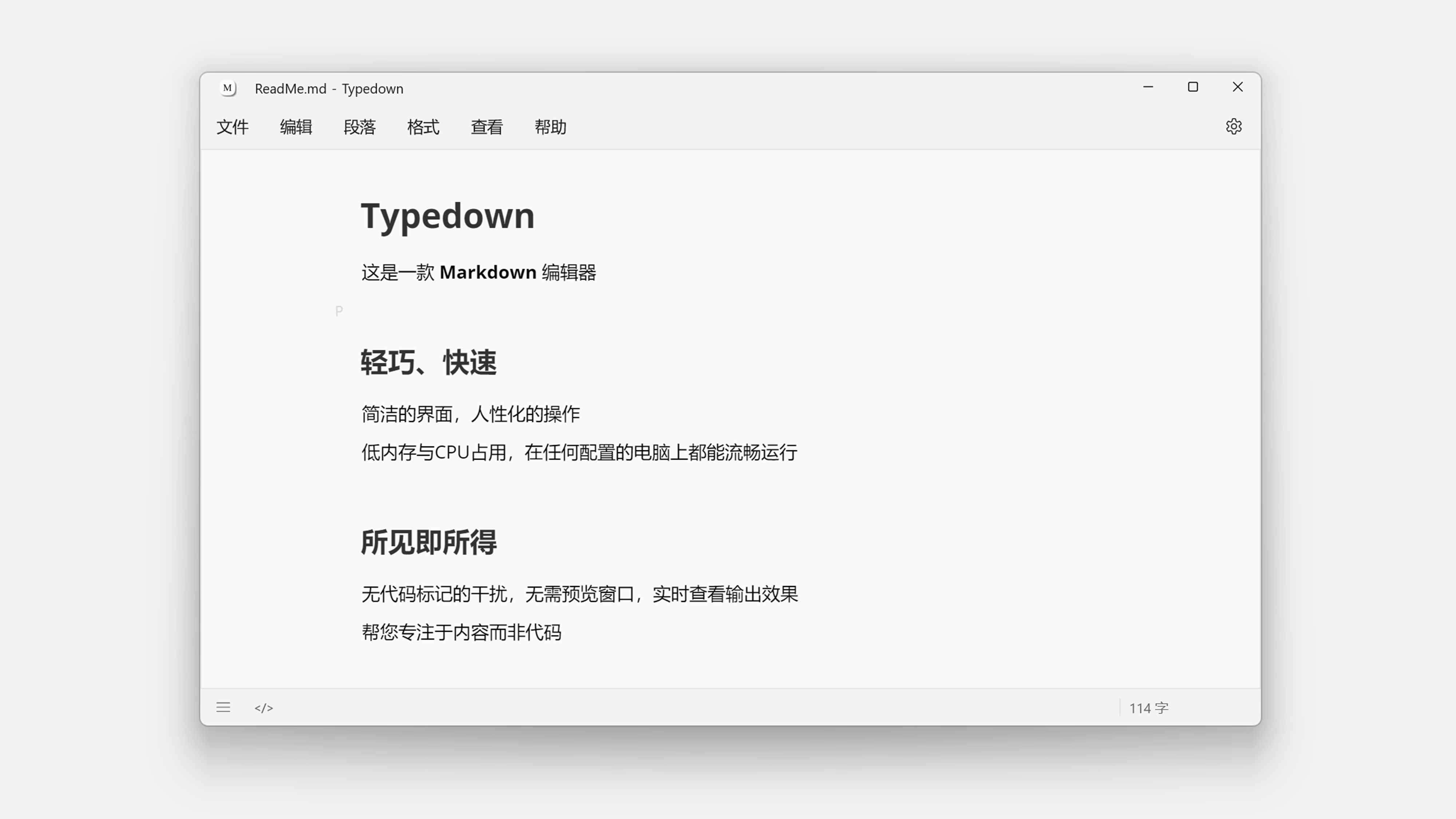Screen dimensions: 1456x819
Task: Click the 所见即所得 heading
Action: click(428, 542)
